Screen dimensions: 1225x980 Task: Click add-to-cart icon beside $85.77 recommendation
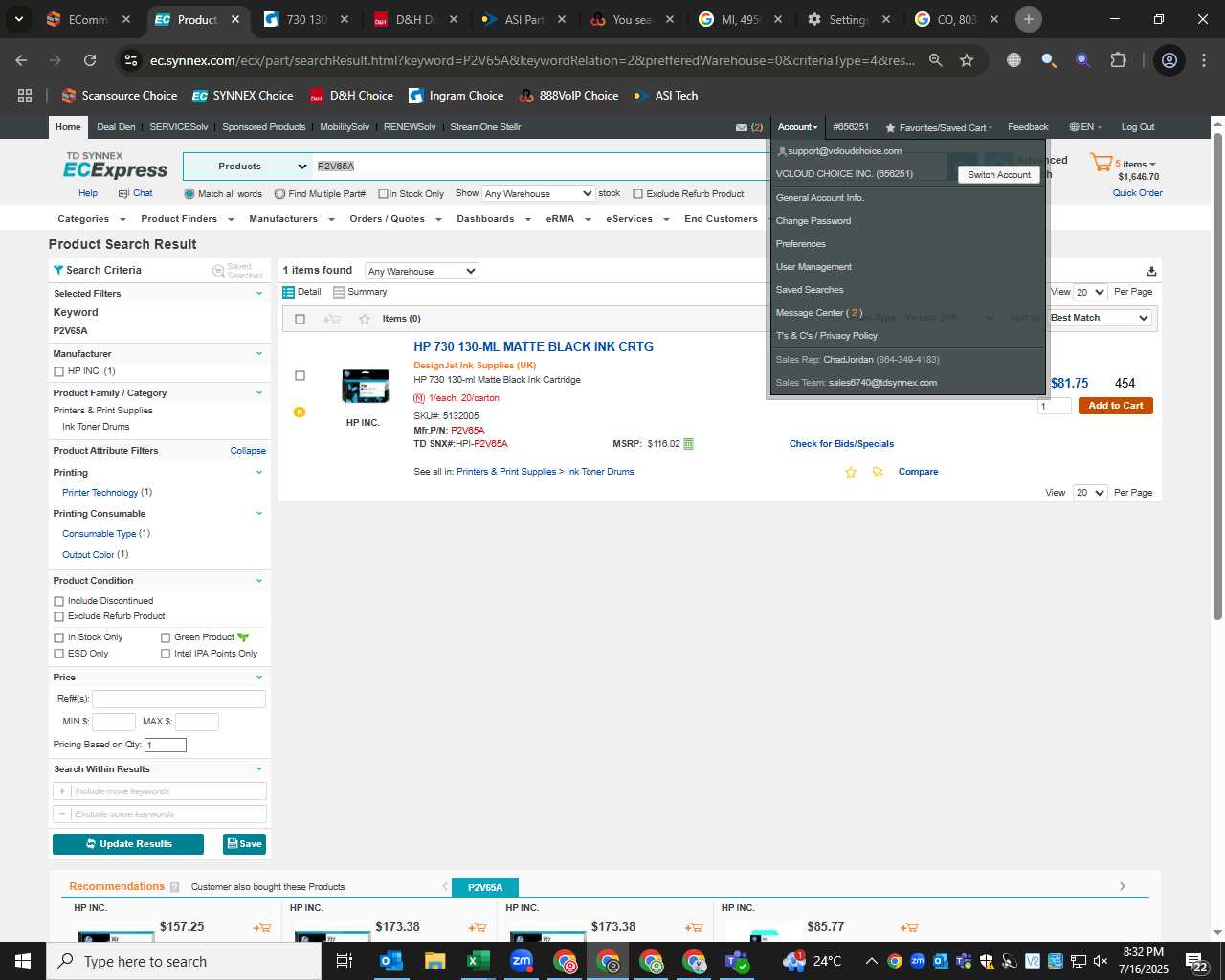pyautogui.click(x=909, y=927)
